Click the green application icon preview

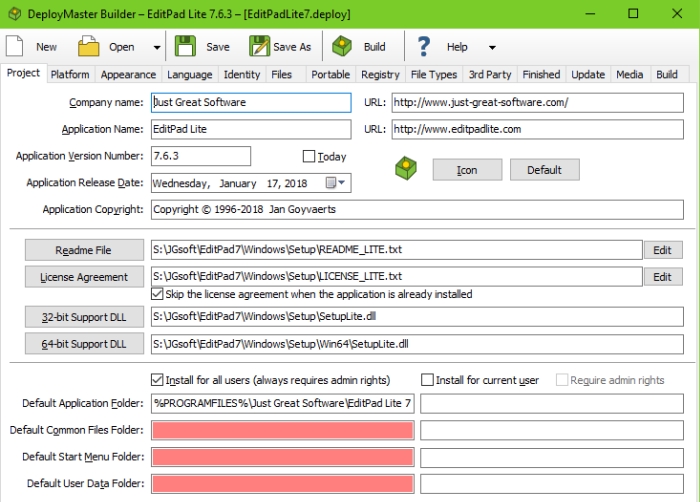click(405, 168)
